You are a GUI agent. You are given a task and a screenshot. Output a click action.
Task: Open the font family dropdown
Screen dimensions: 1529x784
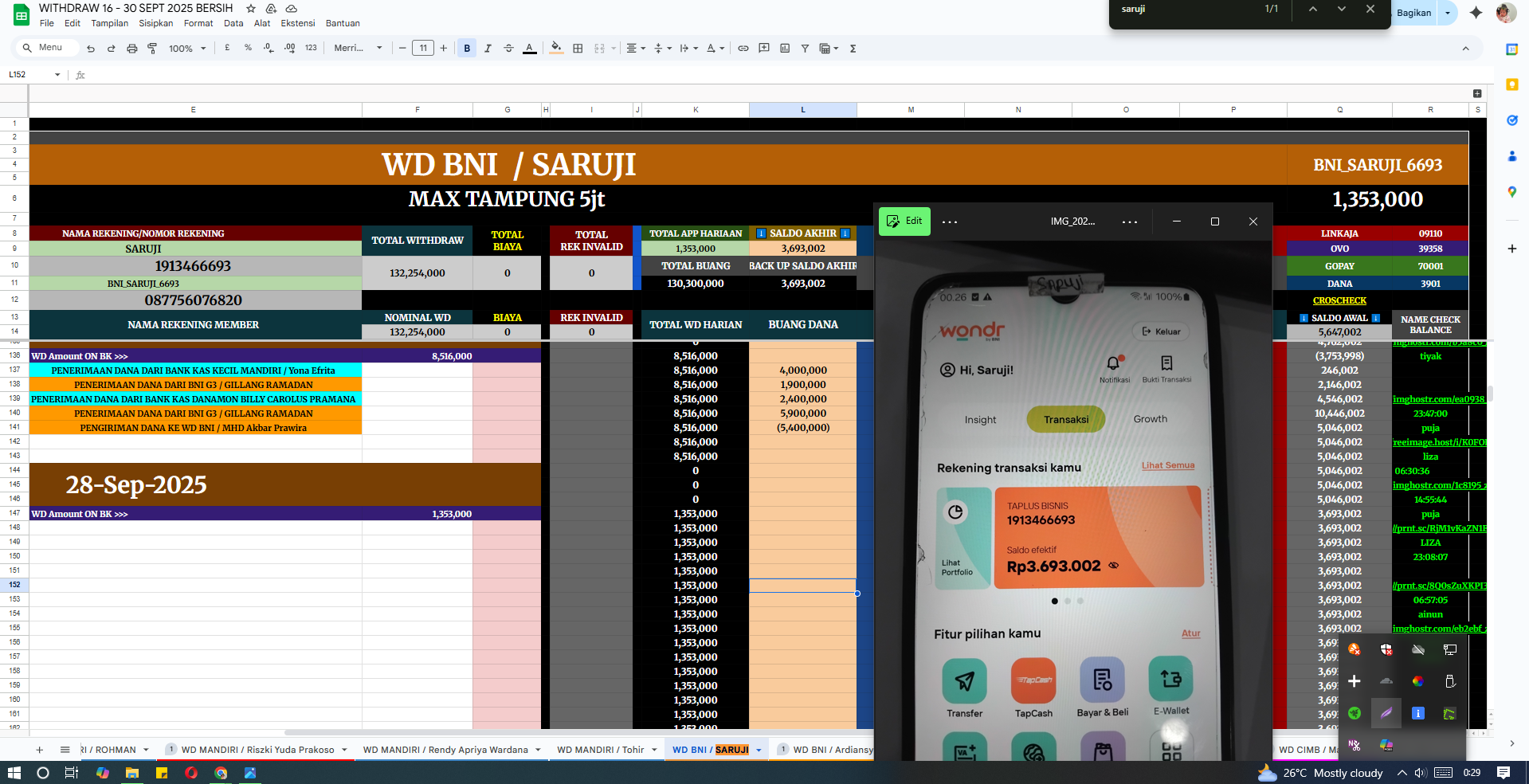(x=358, y=49)
